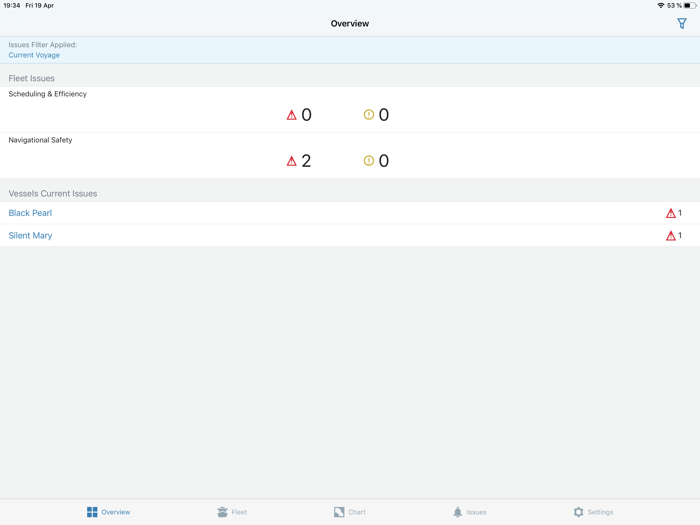The width and height of the screenshot is (700, 525).
Task: Tap the Issues bell icon
Action: point(458,512)
